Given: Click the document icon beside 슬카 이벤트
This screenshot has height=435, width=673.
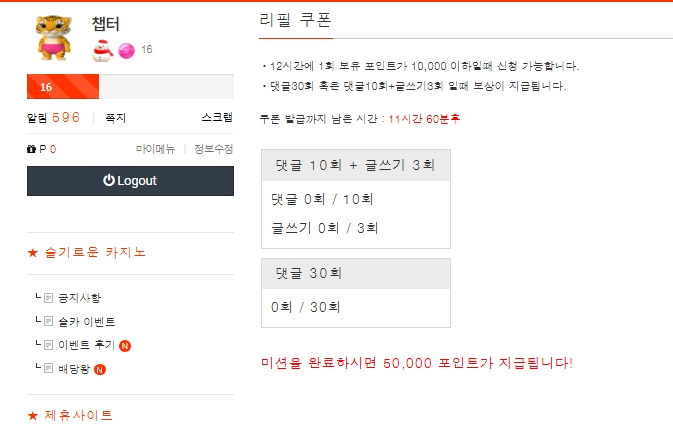Looking at the screenshot, I should pos(48,322).
